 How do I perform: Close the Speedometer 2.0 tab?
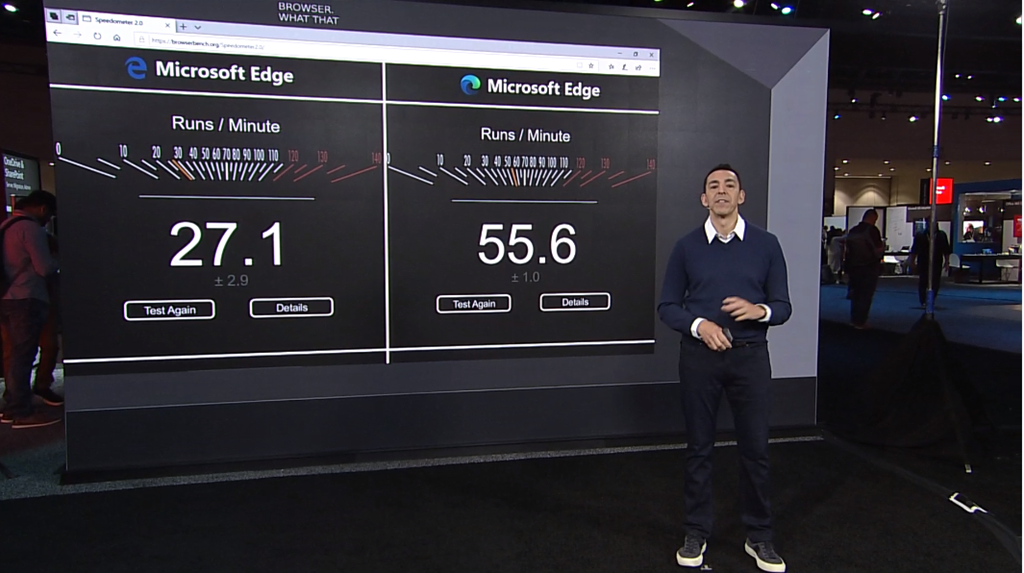(167, 25)
